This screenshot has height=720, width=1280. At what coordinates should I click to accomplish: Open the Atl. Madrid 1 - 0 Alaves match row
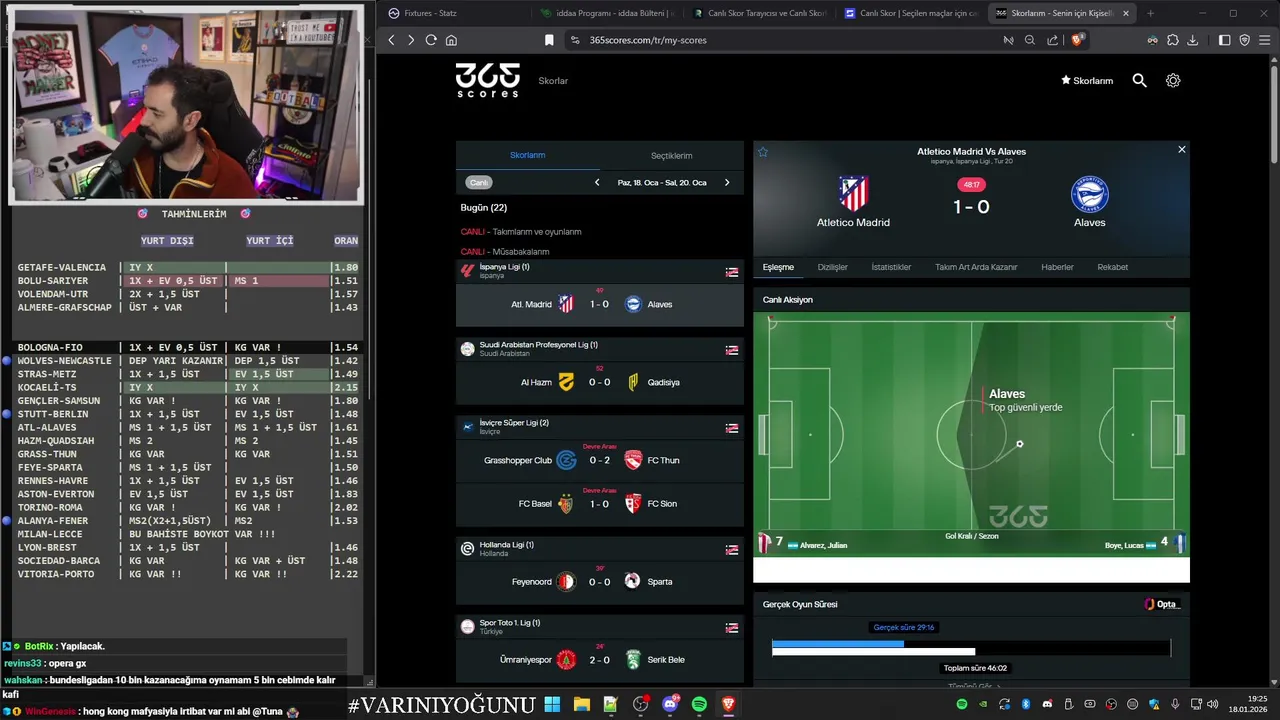[x=600, y=304]
